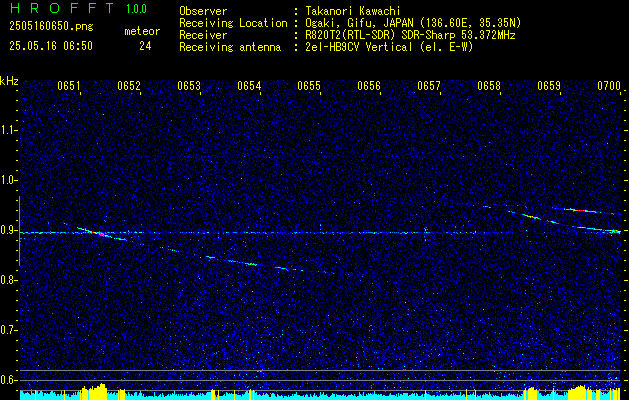Click the 0653 time marker

[x=189, y=86]
